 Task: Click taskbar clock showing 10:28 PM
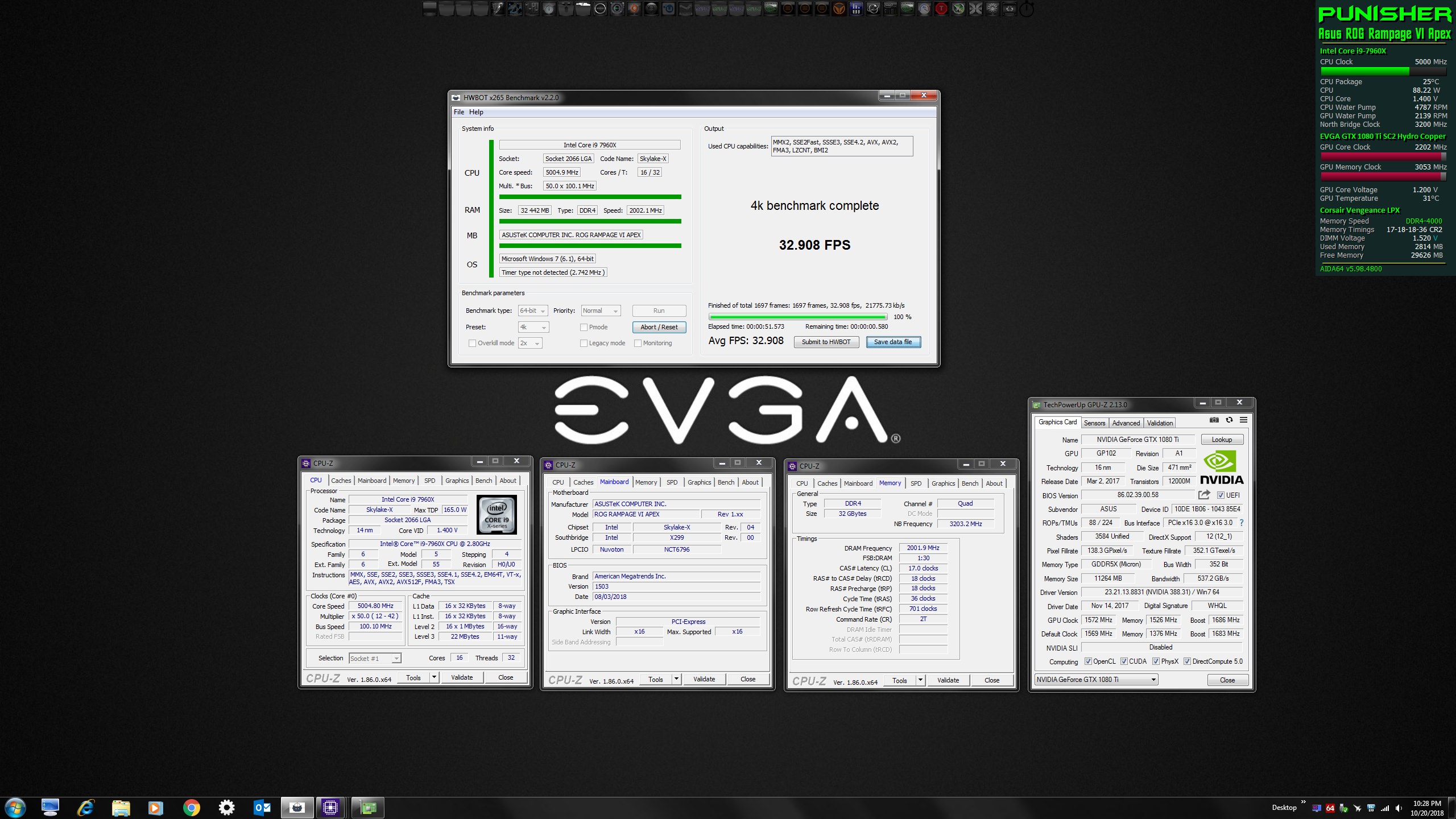click(1427, 808)
